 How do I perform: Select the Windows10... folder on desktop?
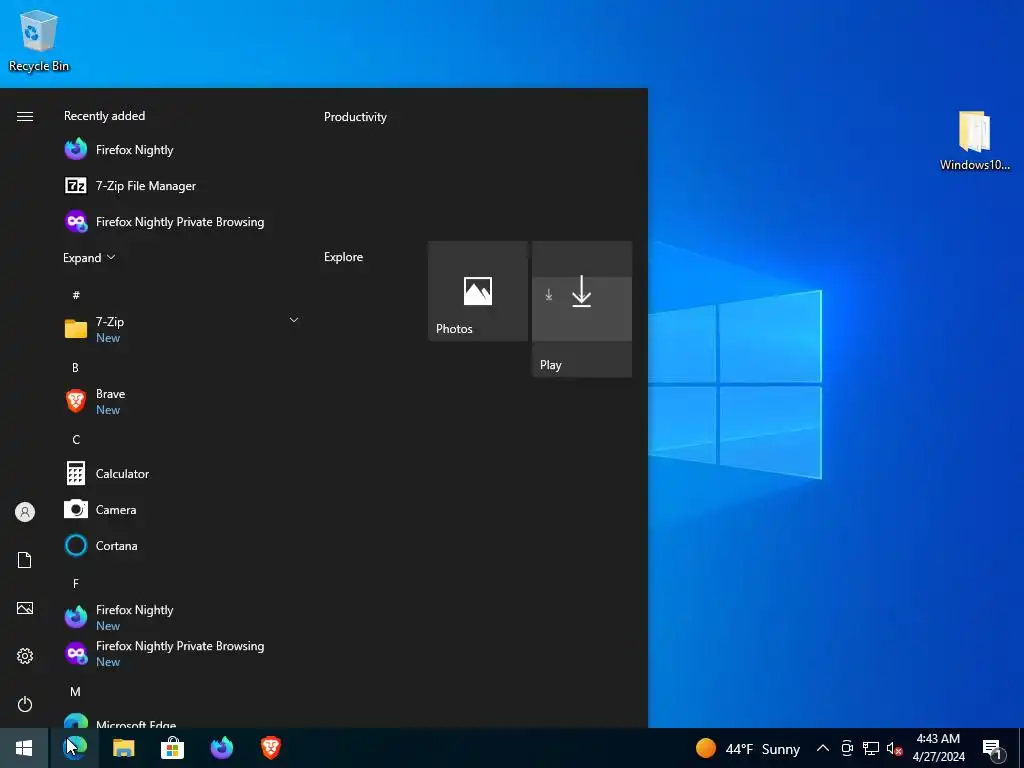click(974, 141)
